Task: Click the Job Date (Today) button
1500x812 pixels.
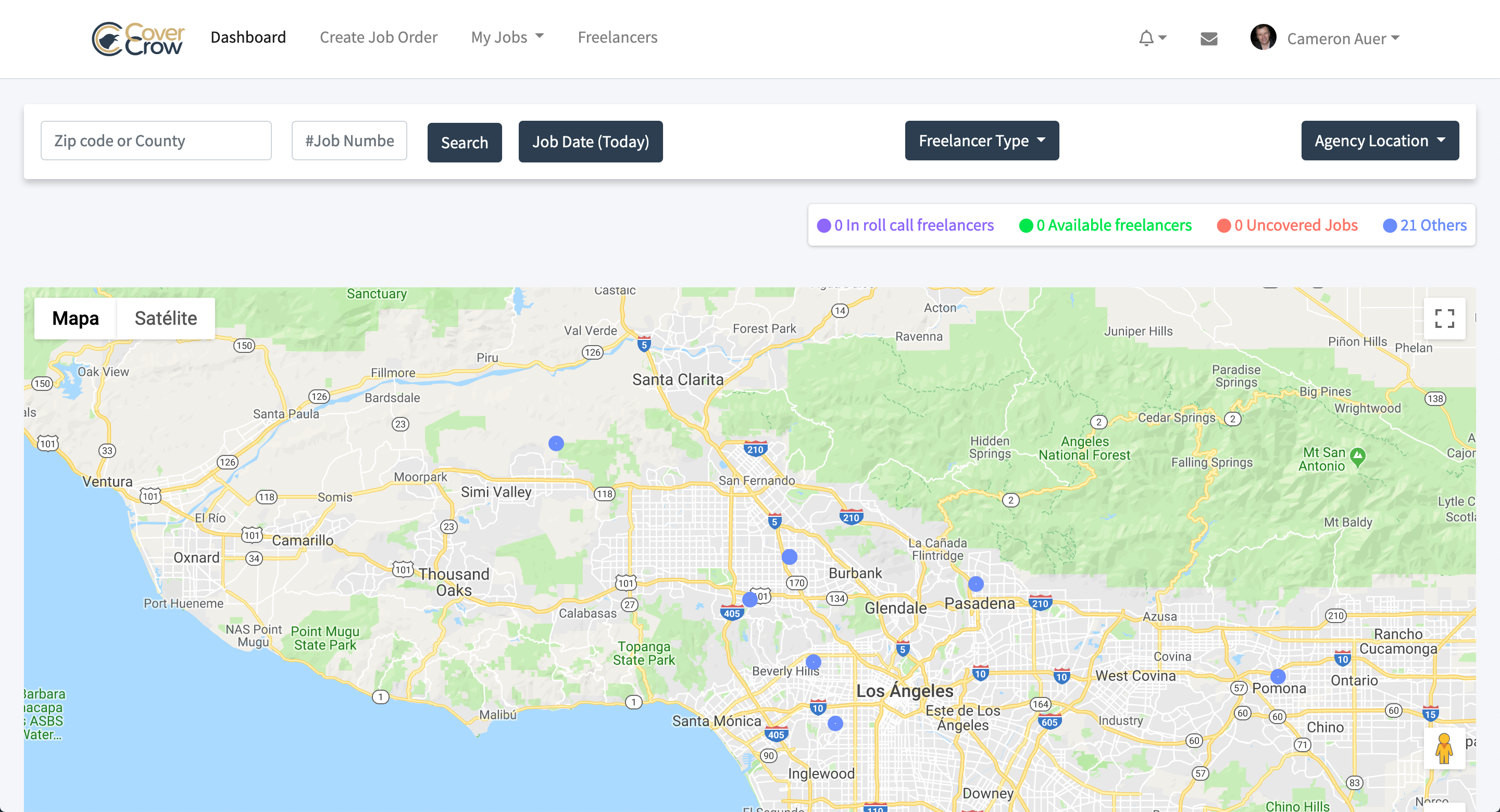Action: coord(591,142)
